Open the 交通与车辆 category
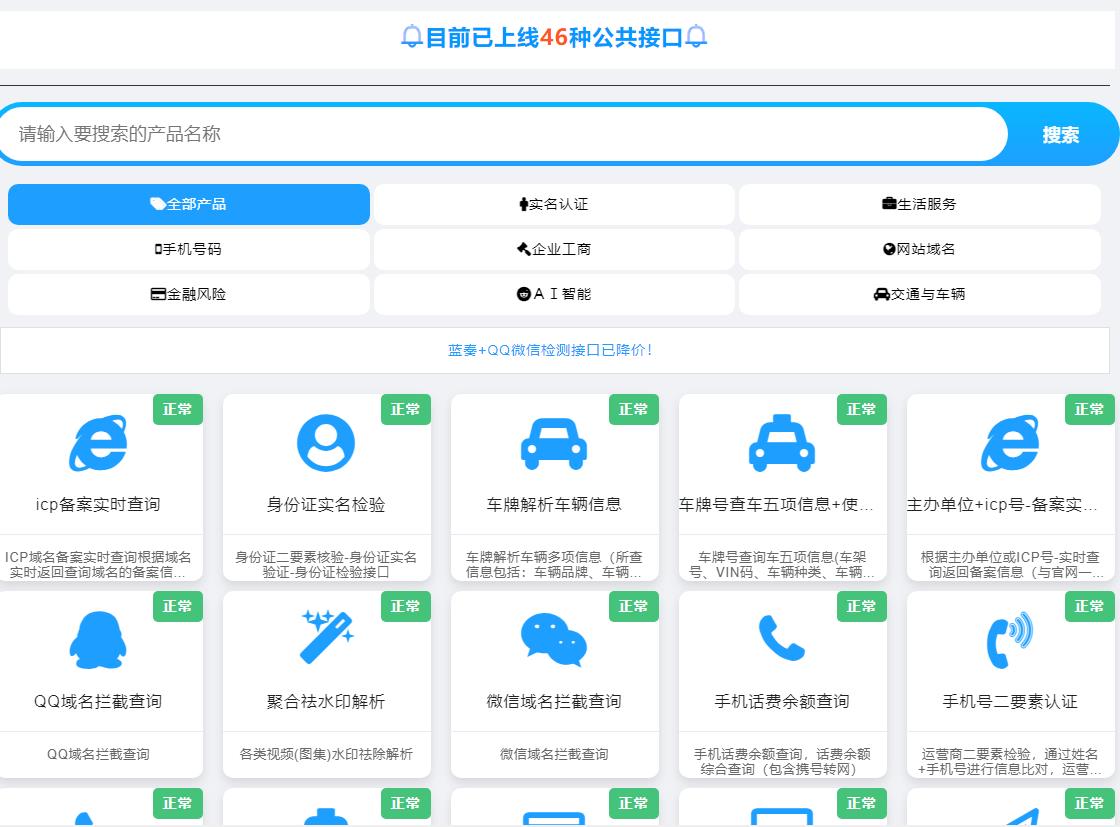This screenshot has height=827, width=1120. 919,294
